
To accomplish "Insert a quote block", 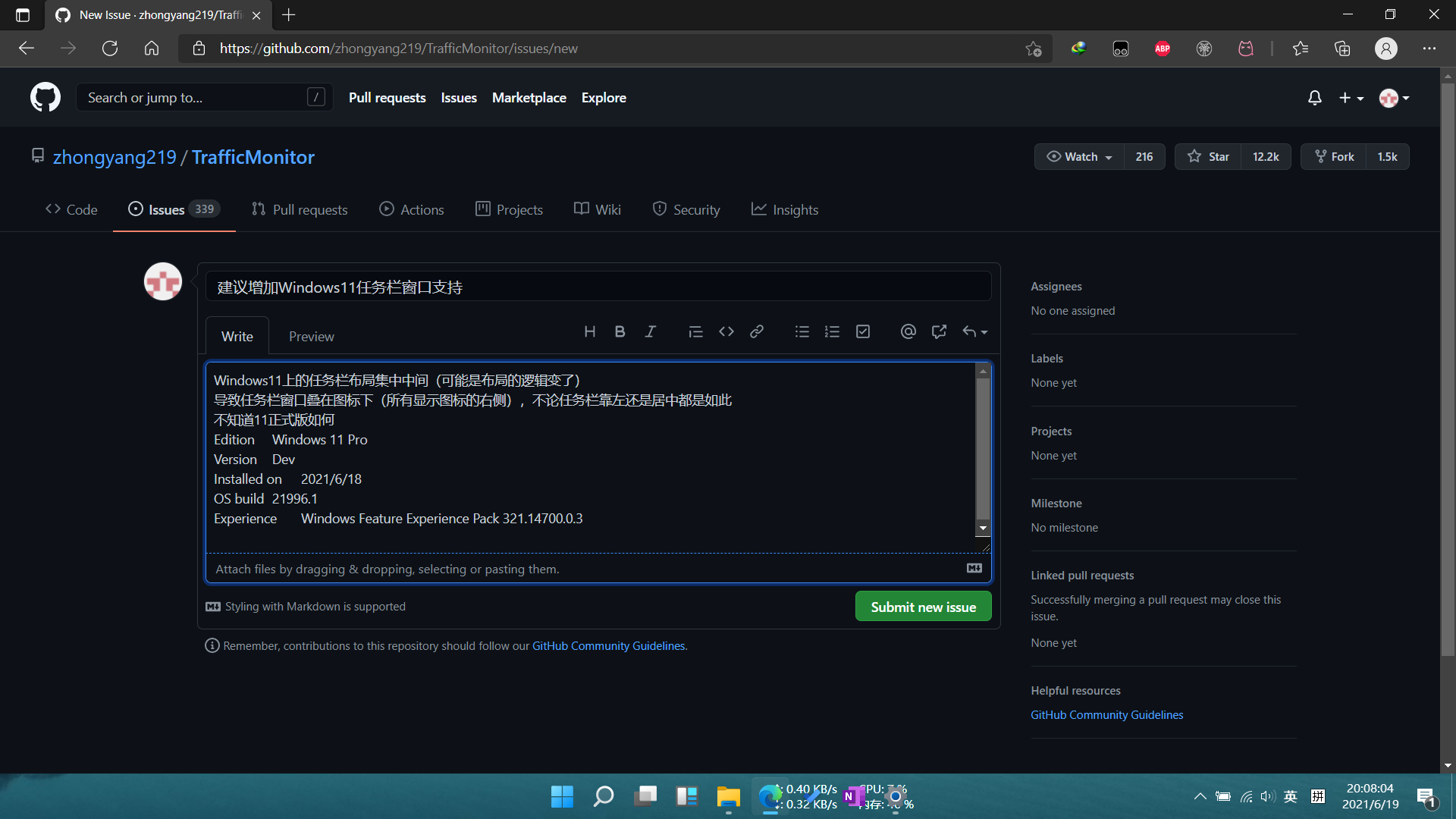I will click(695, 331).
